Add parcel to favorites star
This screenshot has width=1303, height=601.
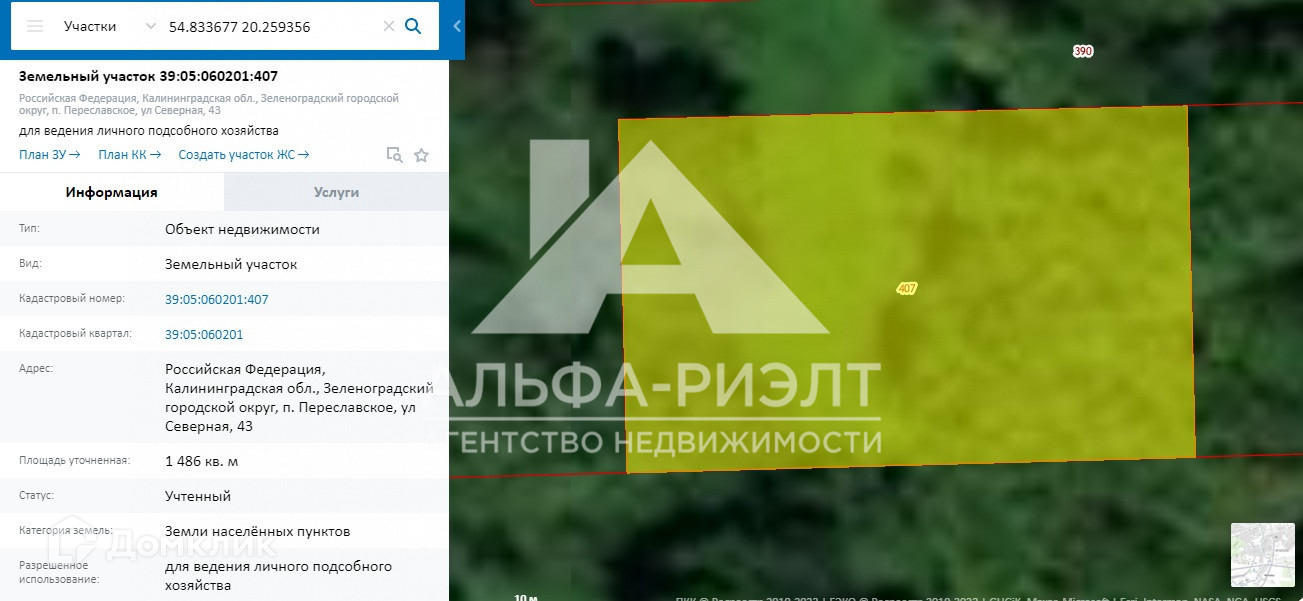(421, 155)
